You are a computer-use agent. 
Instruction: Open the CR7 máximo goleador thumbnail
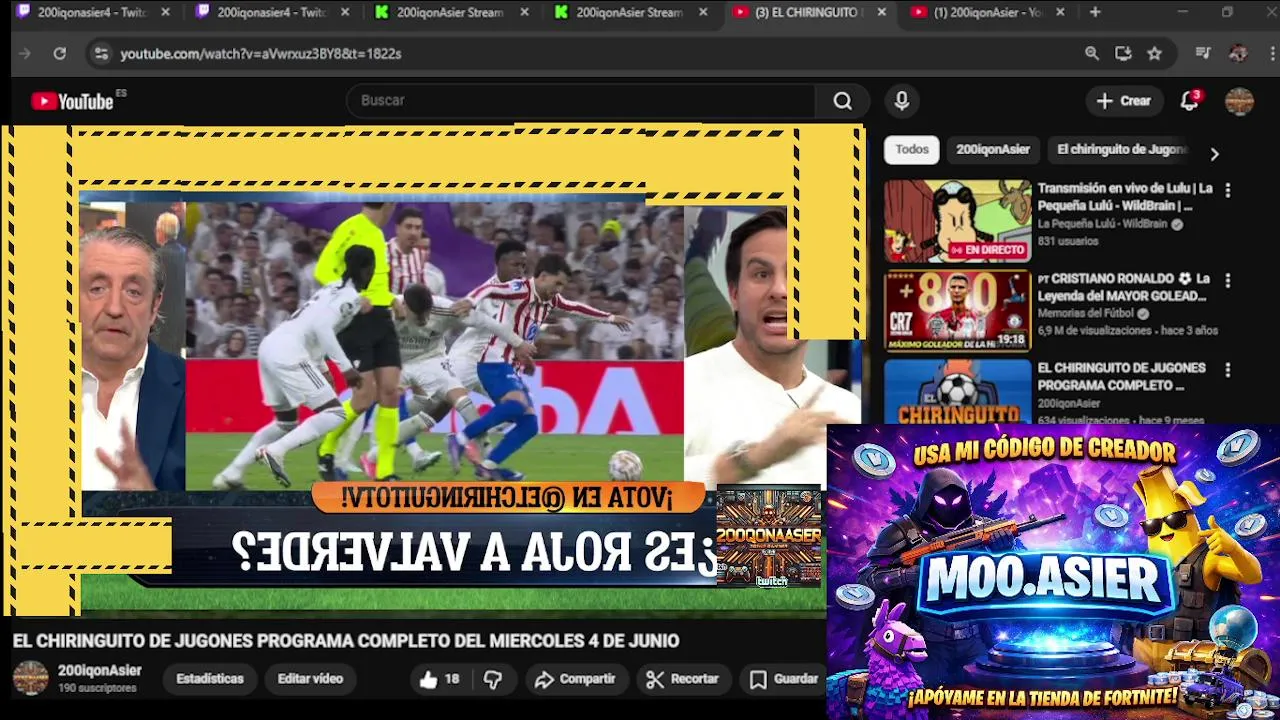tap(957, 311)
